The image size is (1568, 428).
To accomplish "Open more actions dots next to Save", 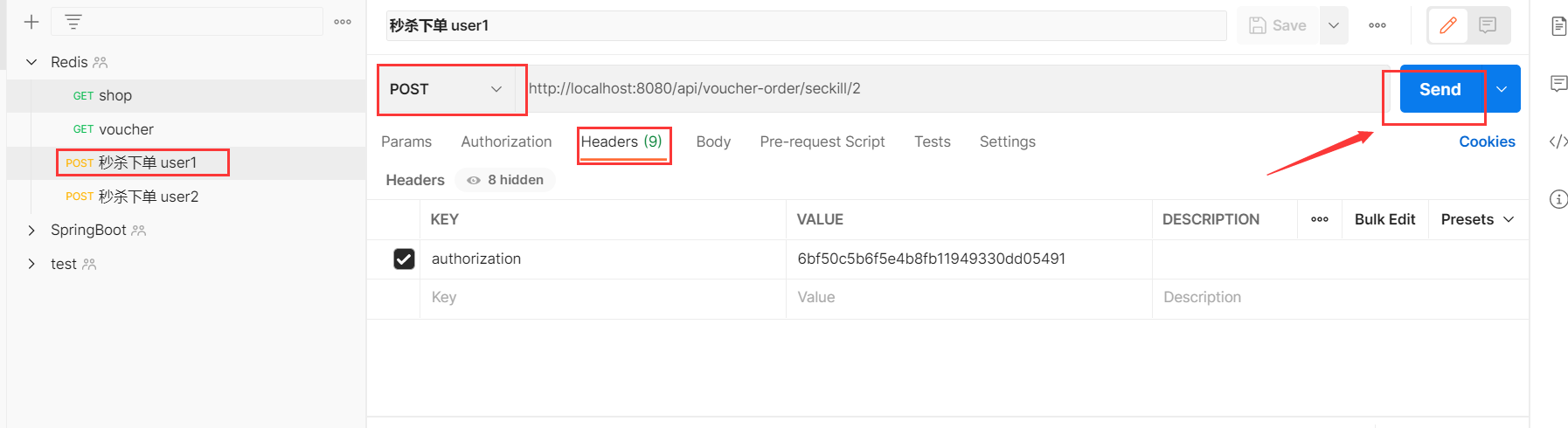I will pos(1377,25).
